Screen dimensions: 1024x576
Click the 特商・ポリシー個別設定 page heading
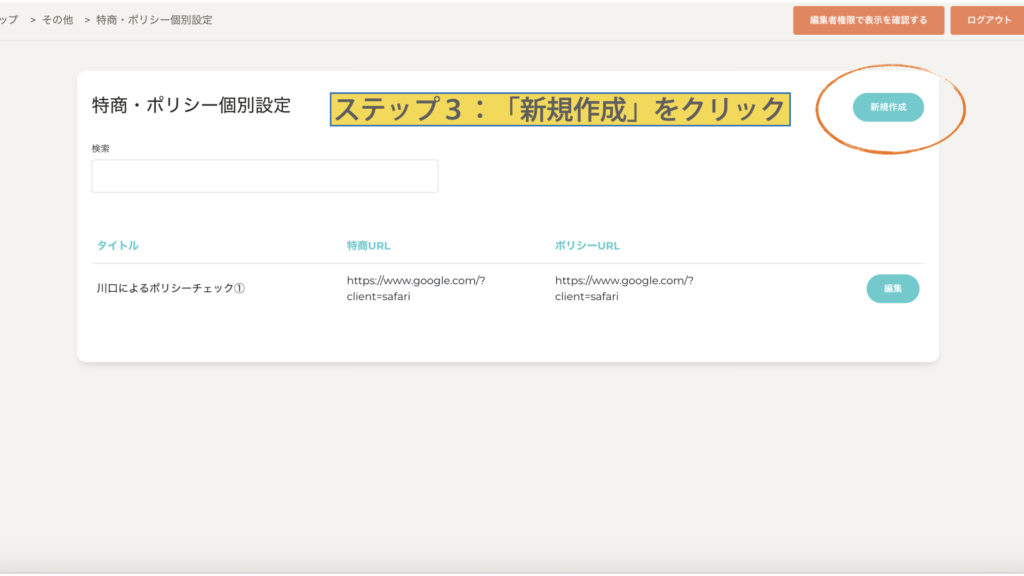191,106
